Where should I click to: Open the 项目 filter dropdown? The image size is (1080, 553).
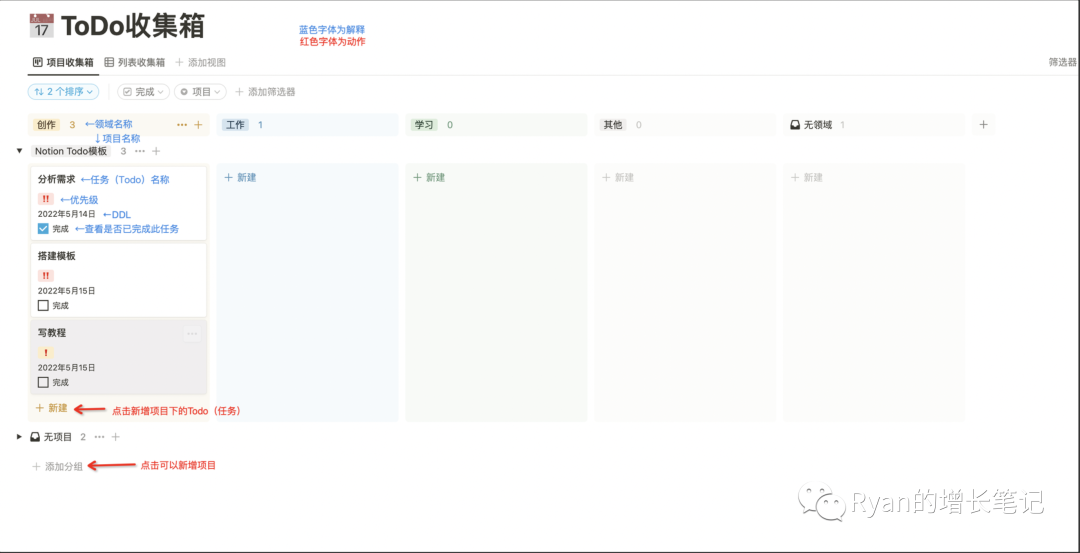200,92
